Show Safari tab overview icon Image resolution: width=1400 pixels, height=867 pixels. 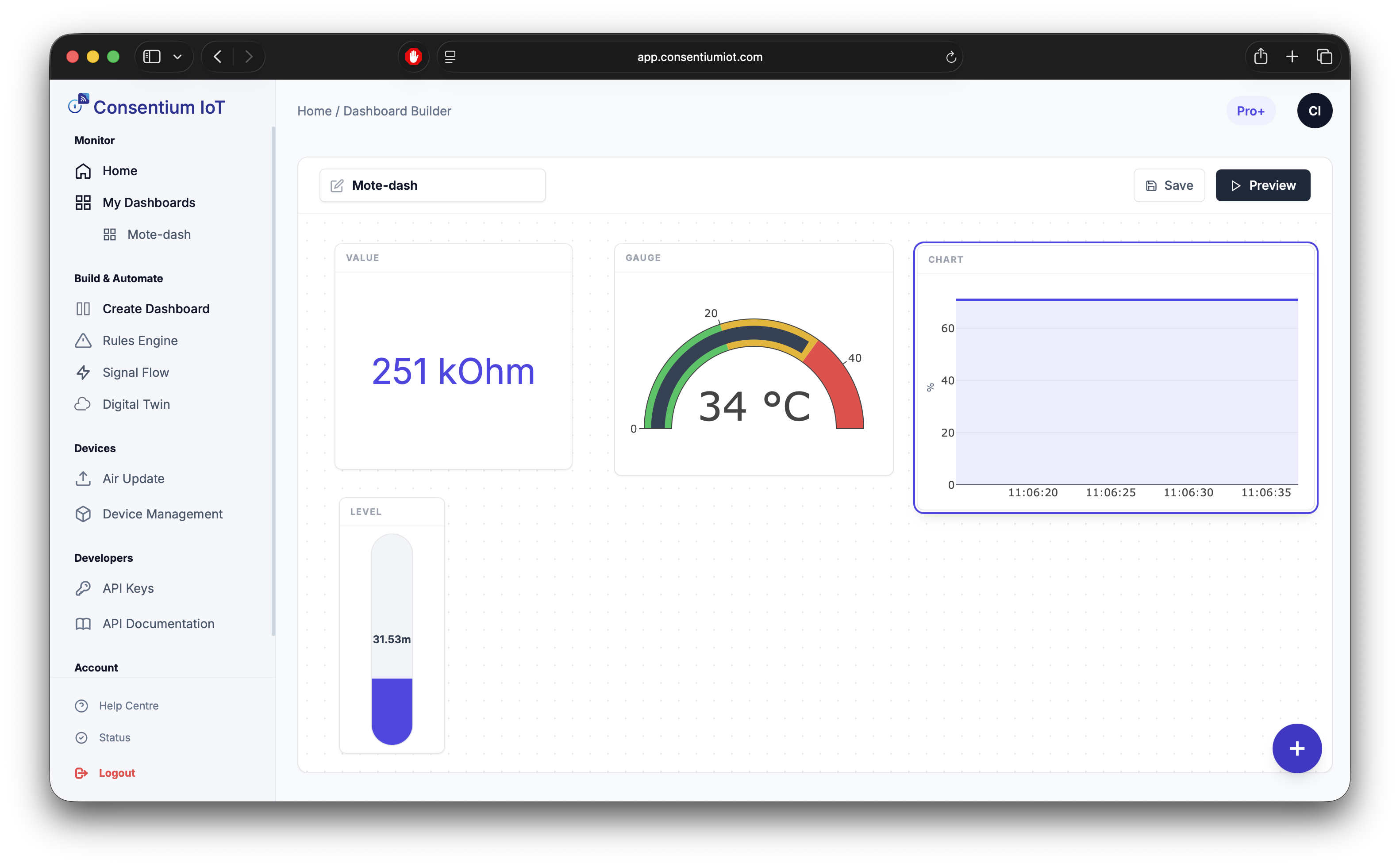(x=1324, y=56)
